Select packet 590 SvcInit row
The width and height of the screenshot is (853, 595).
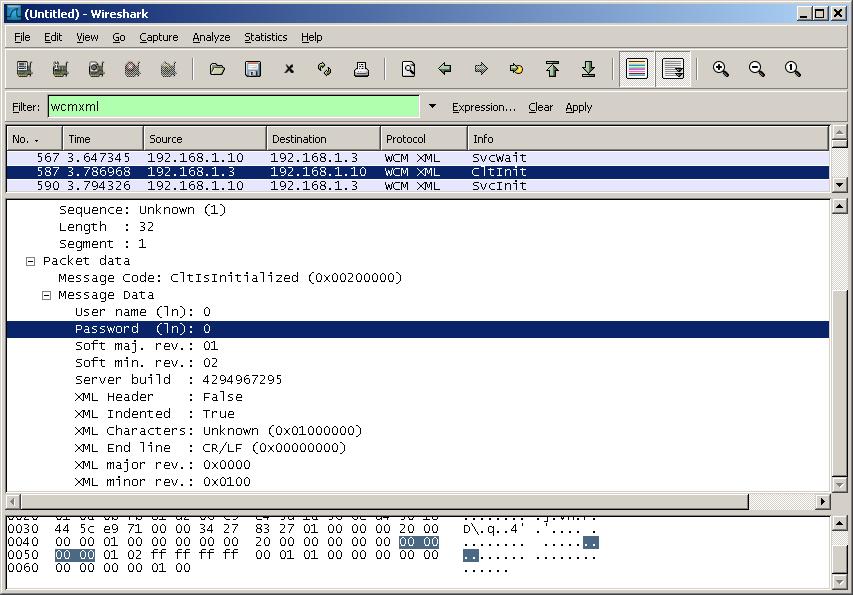[418, 186]
